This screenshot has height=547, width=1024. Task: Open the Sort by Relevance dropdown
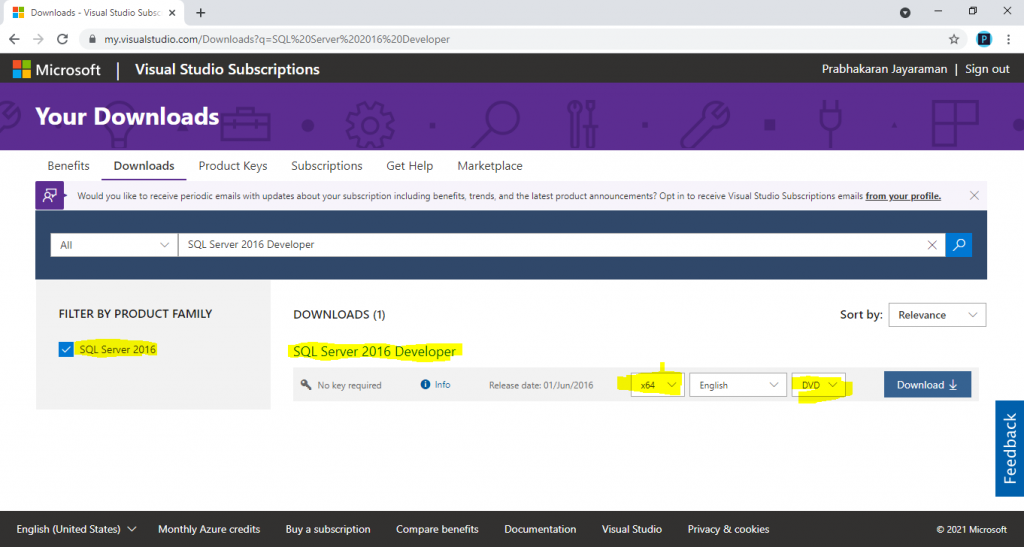[937, 315]
